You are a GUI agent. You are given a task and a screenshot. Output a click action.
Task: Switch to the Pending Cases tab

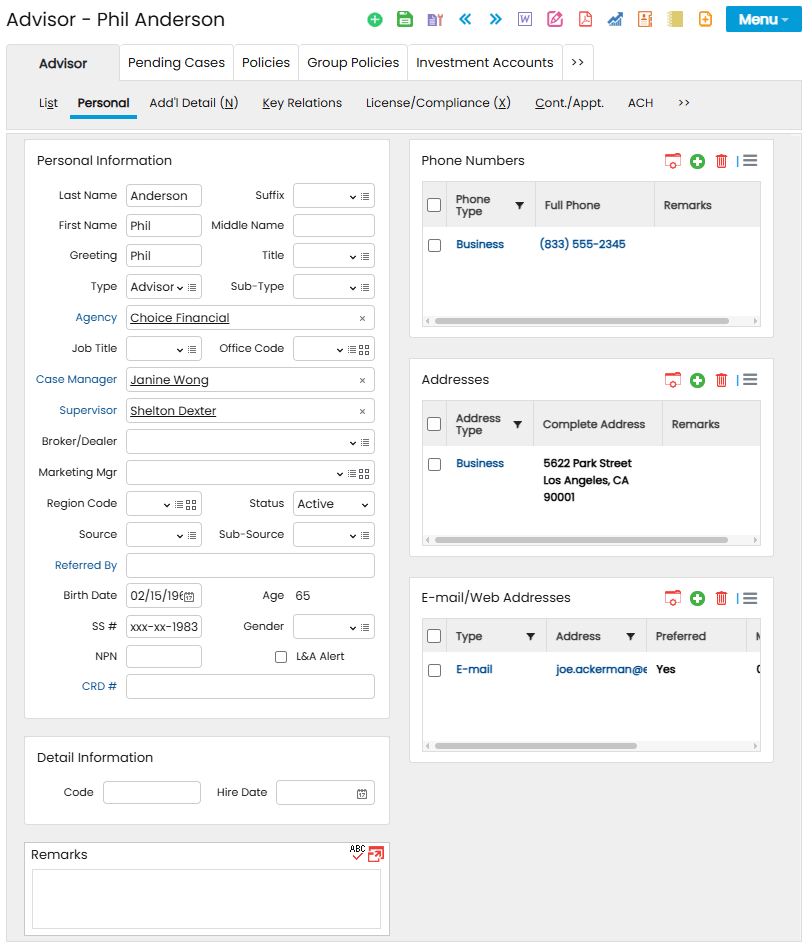click(x=176, y=62)
